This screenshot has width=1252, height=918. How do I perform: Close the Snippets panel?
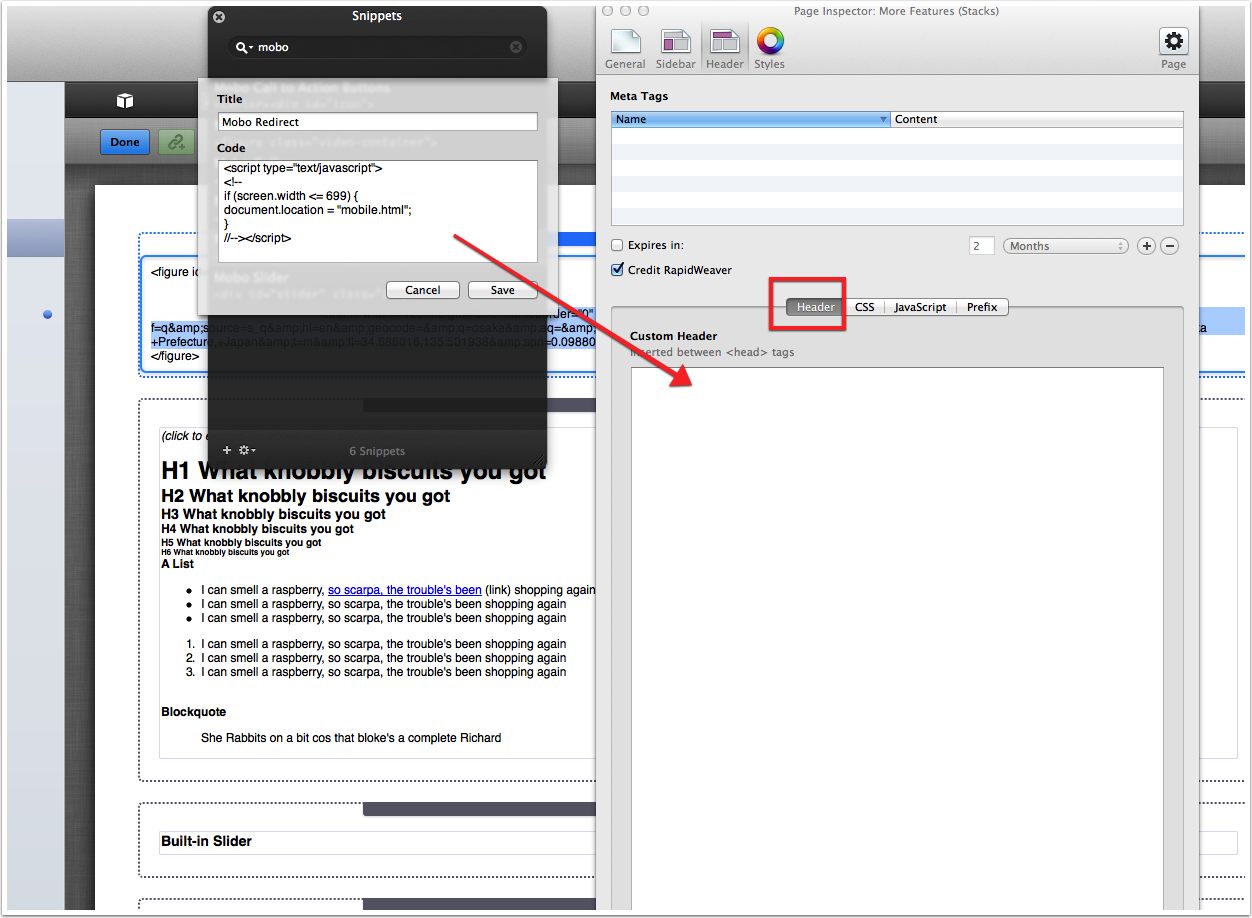219,16
